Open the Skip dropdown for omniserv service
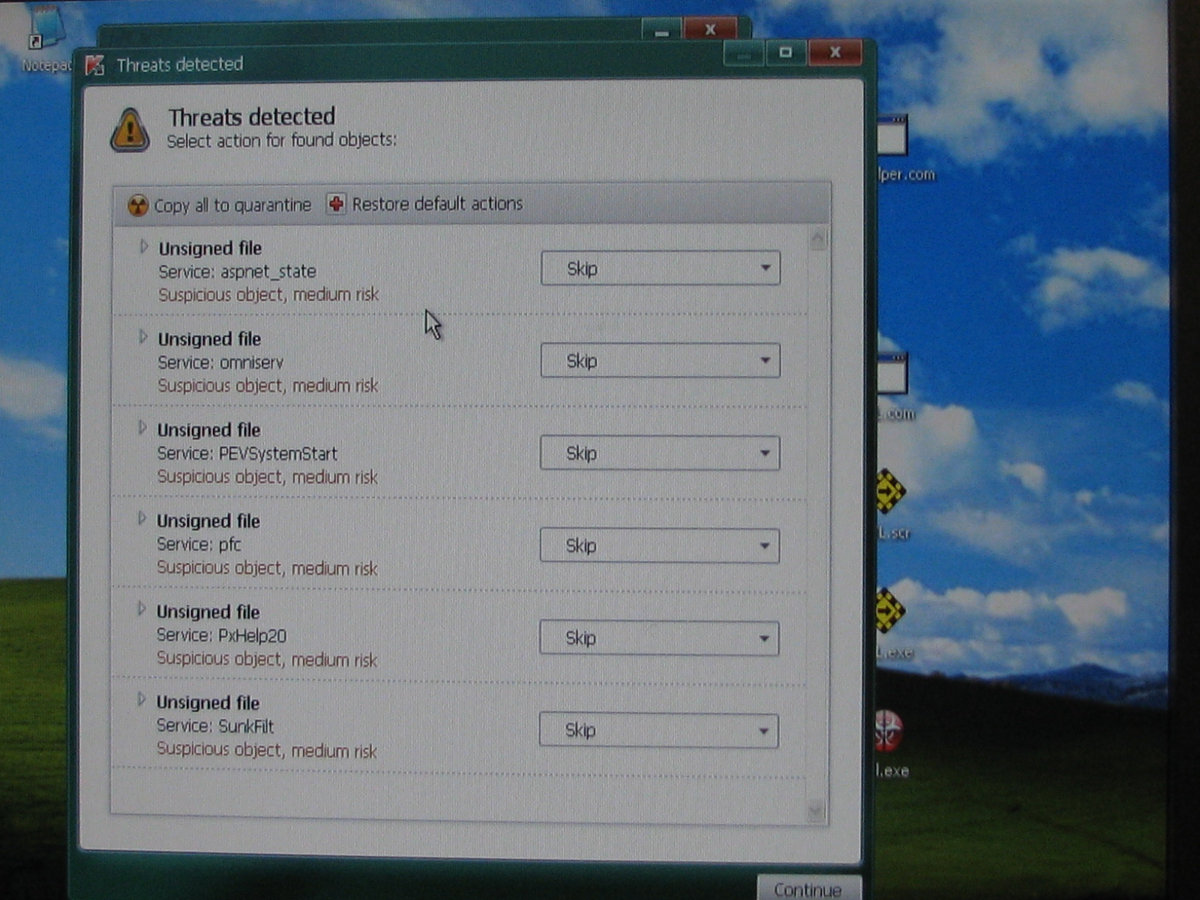This screenshot has width=1200, height=900. pos(660,361)
